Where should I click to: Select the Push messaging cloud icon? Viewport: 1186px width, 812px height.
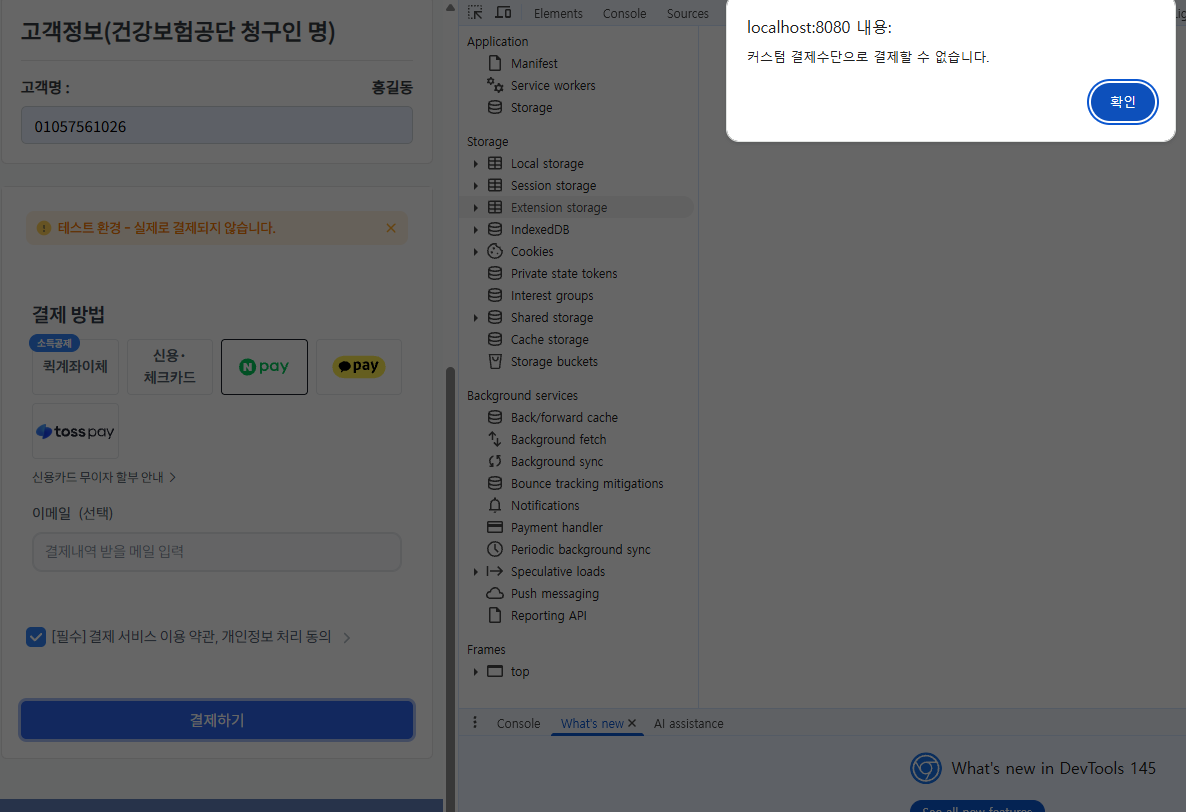(x=495, y=594)
